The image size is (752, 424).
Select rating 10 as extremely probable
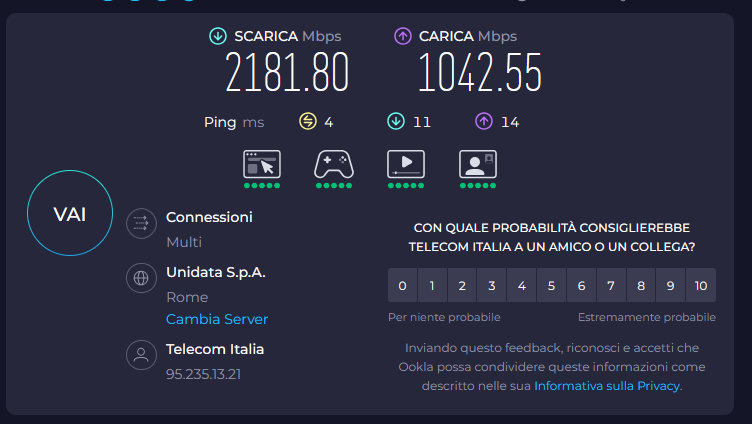tap(700, 286)
